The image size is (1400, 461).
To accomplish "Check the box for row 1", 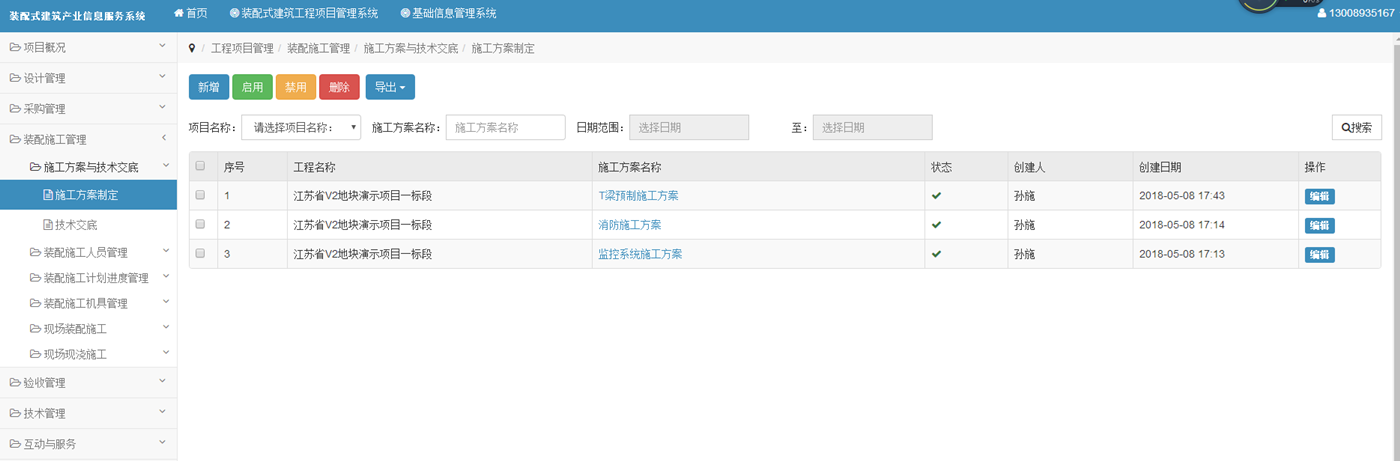I will pos(200,195).
